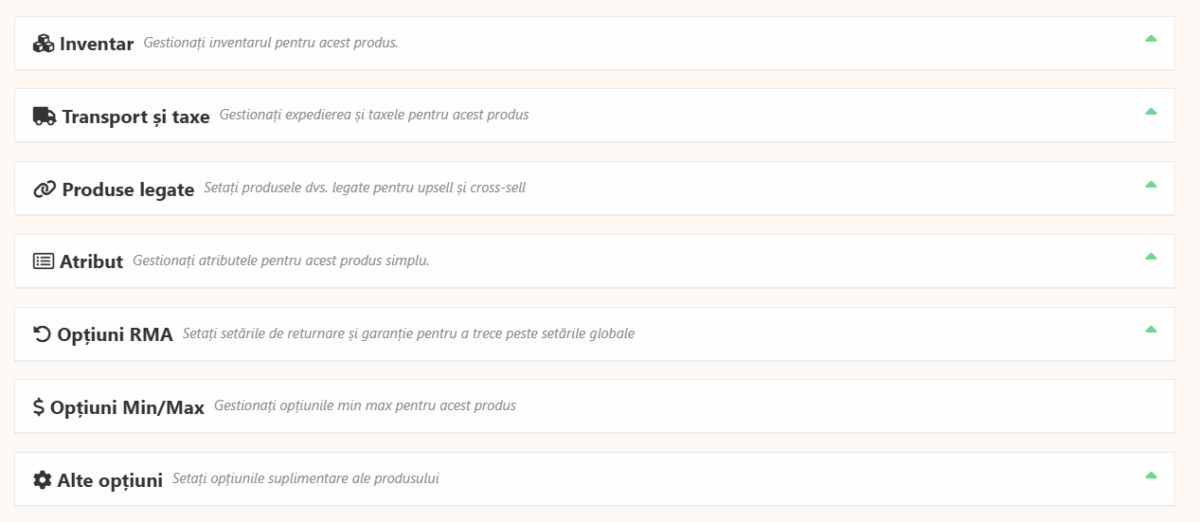Collapse the Atribut section using its arrow
The width and height of the screenshot is (1200, 522).
click(x=1151, y=256)
